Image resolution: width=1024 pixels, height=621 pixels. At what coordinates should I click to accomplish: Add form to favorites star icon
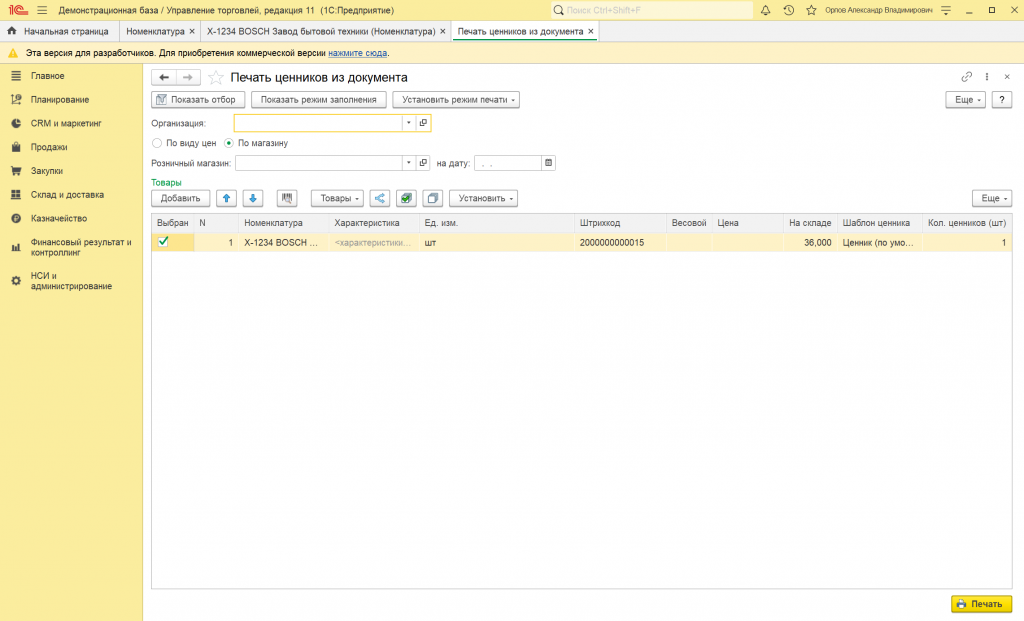pos(215,78)
